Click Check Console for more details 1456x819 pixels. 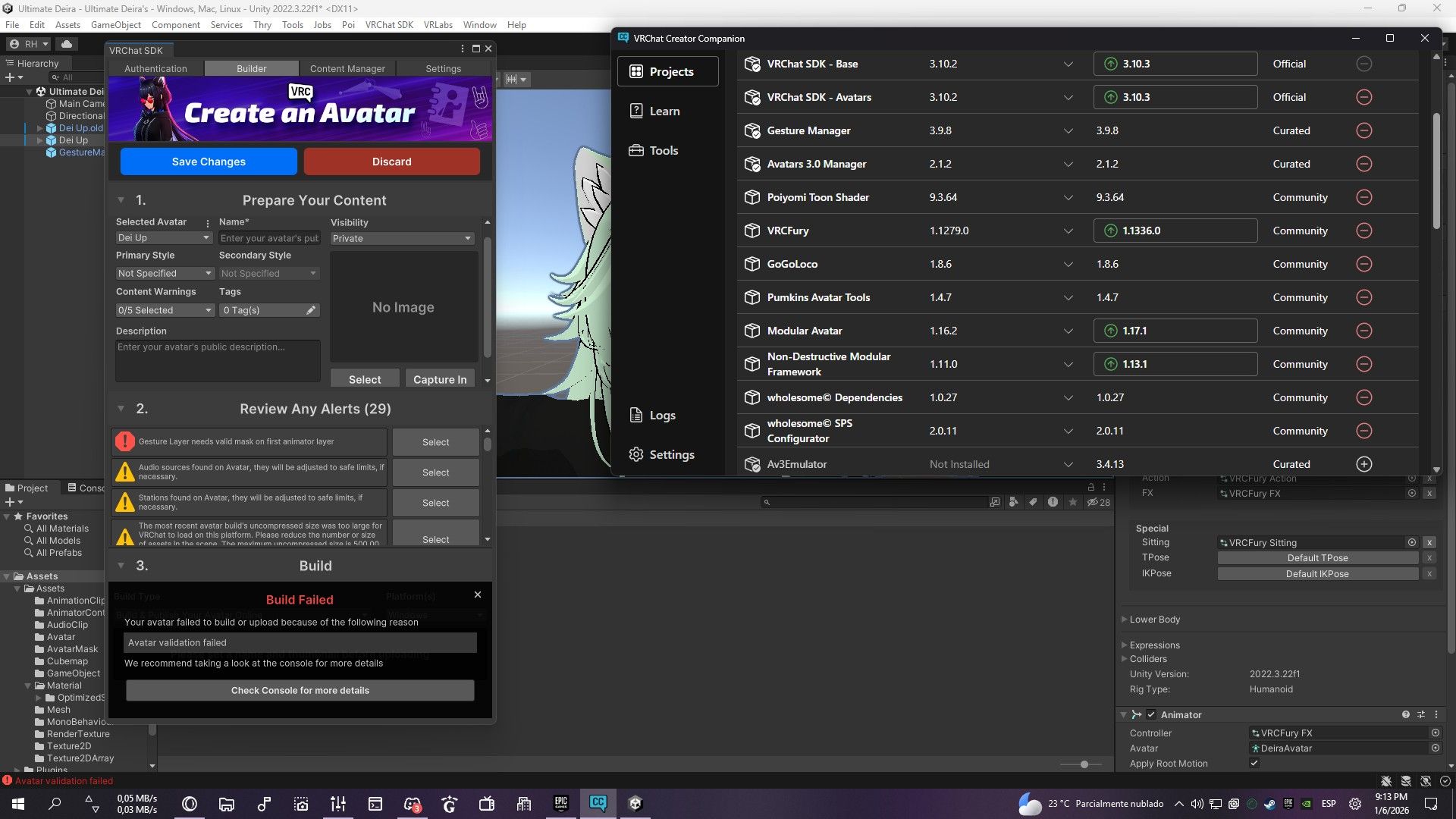300,690
